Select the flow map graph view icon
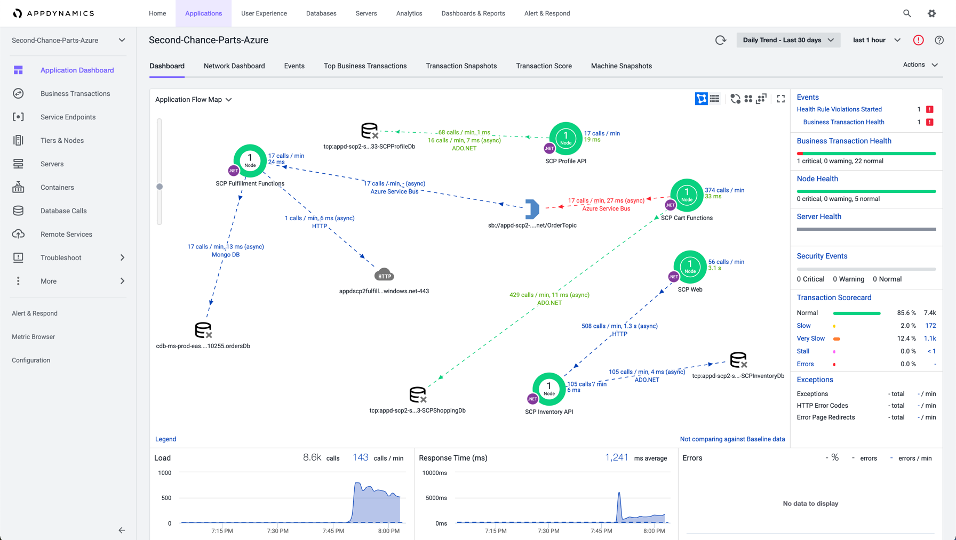The image size is (956, 540). 701,99
